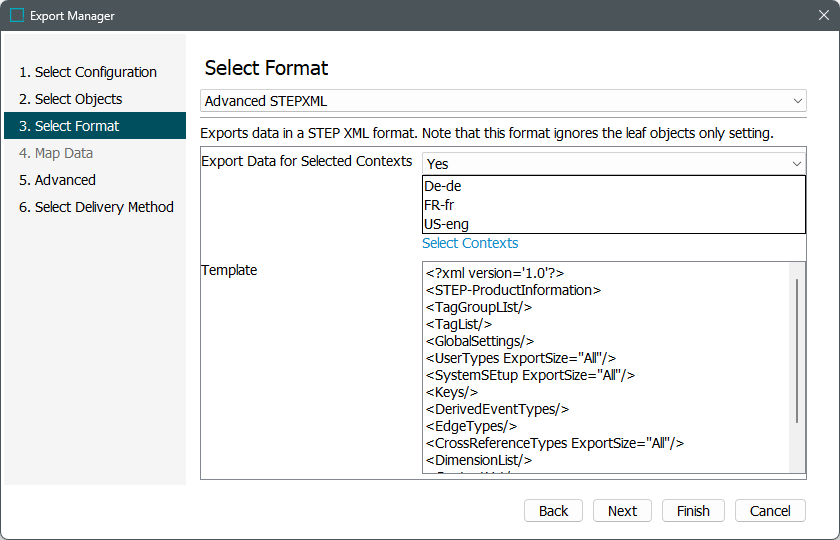Cancel the export wizard
Screen dimensions: 840x540
pos(770,511)
